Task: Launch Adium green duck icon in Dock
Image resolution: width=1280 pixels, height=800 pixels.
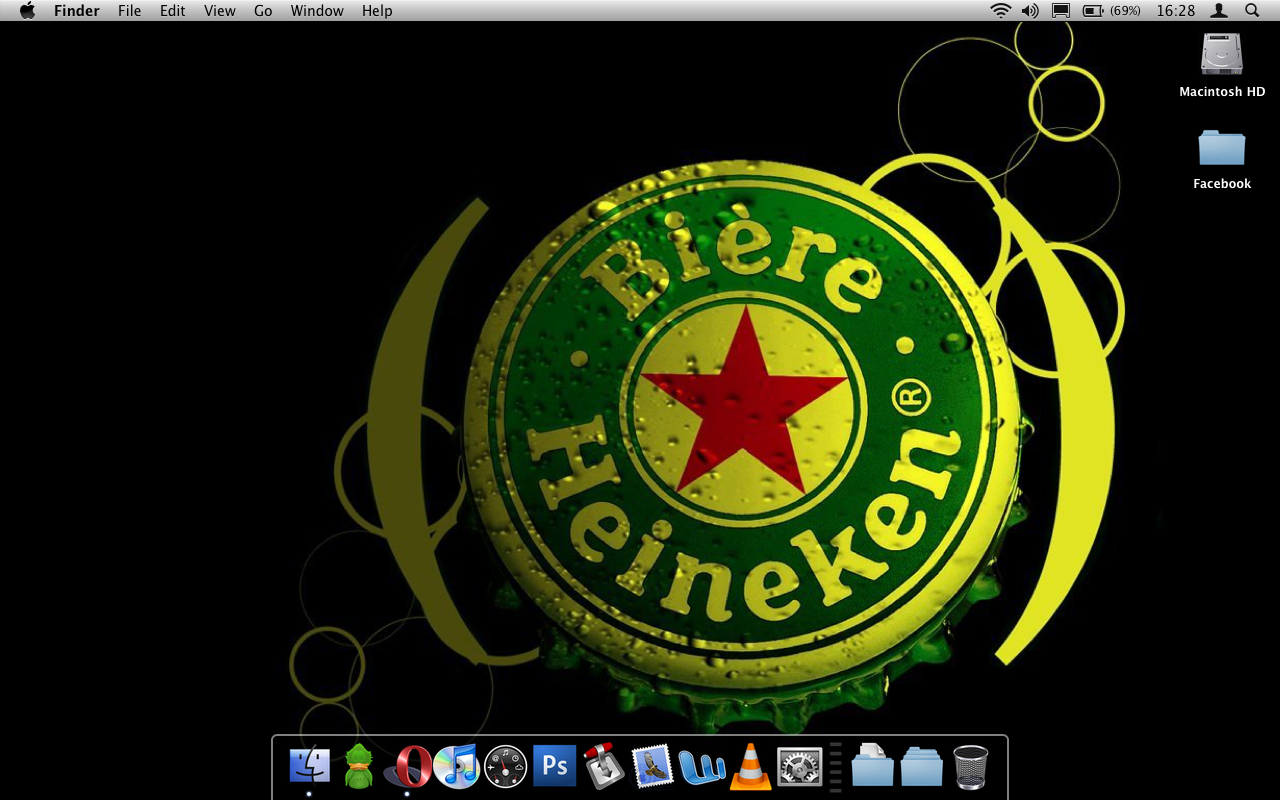Action: click(x=359, y=766)
